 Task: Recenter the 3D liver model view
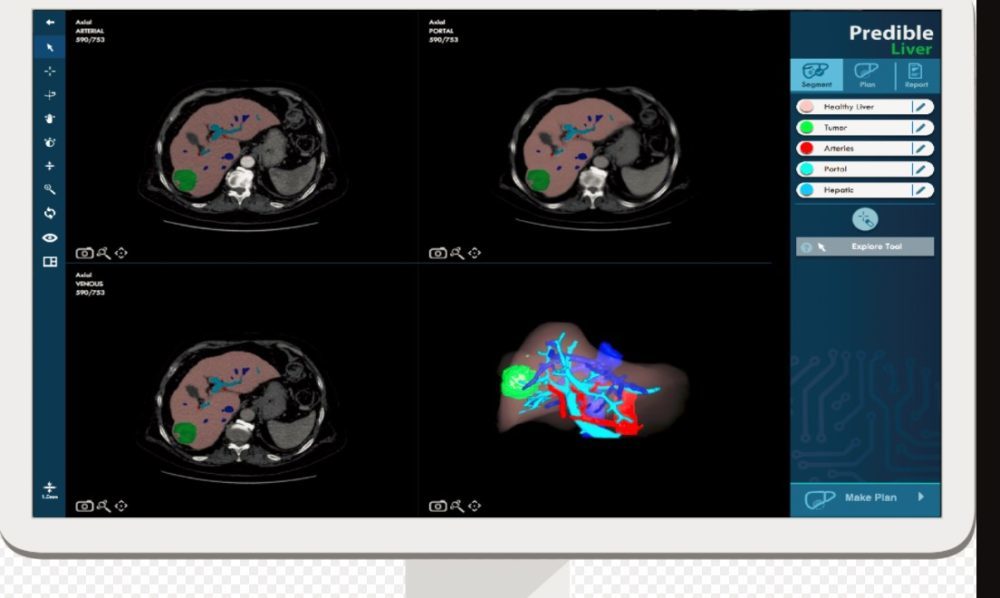pos(474,506)
